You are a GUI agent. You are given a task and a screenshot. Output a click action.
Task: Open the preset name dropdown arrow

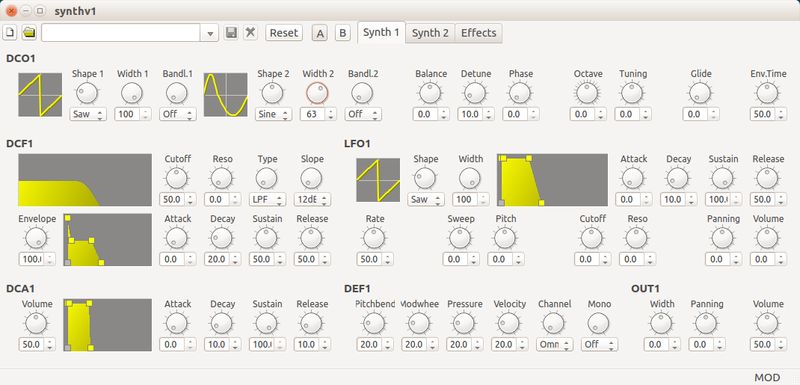[210, 33]
